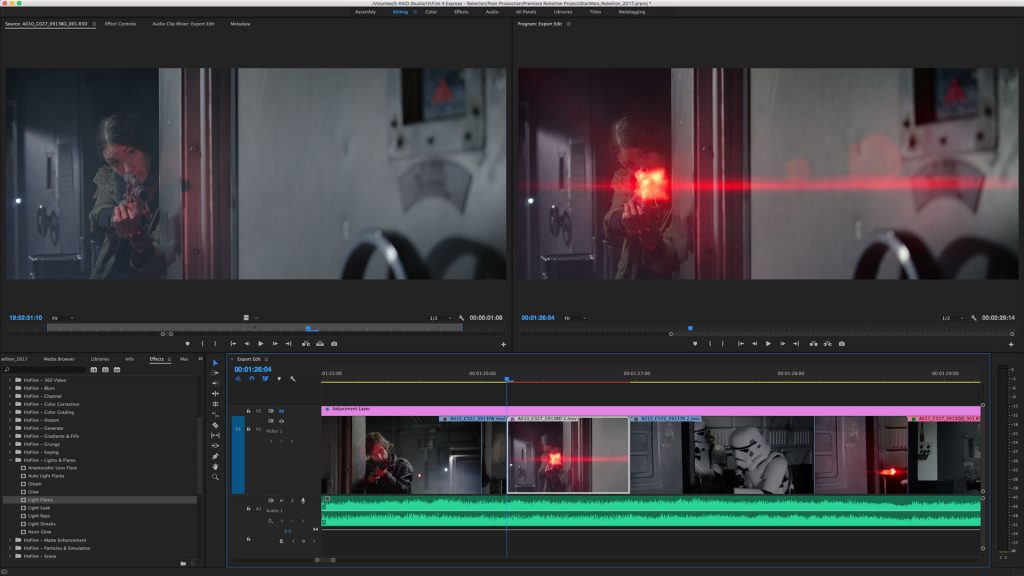Switch to the Color workspace tab
This screenshot has width=1024, height=576.
click(431, 12)
